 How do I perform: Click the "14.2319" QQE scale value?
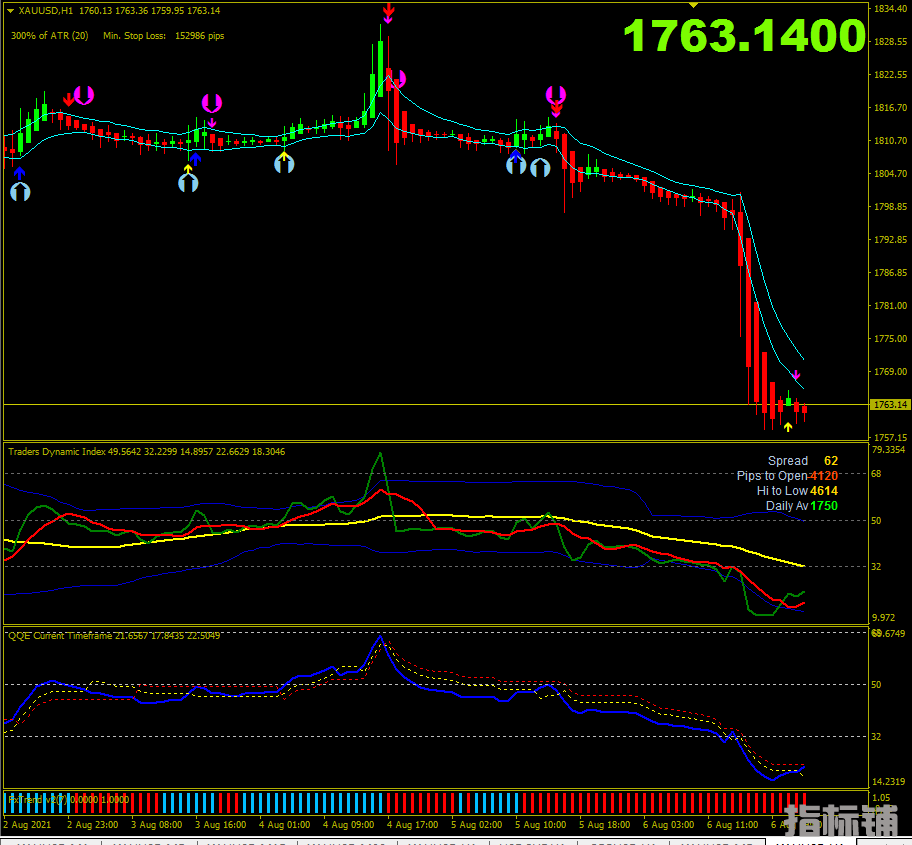(x=888, y=782)
